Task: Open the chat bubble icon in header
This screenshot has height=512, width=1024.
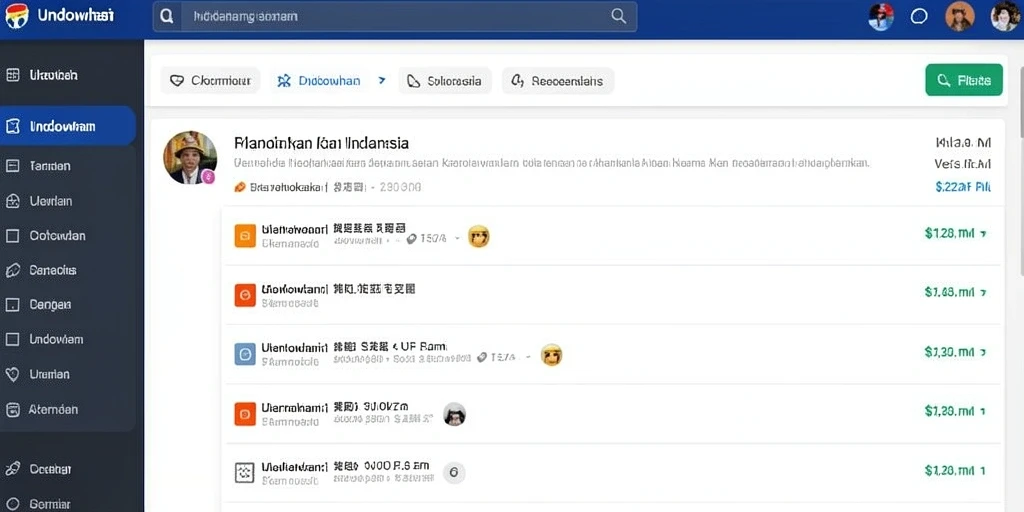Action: click(x=919, y=17)
